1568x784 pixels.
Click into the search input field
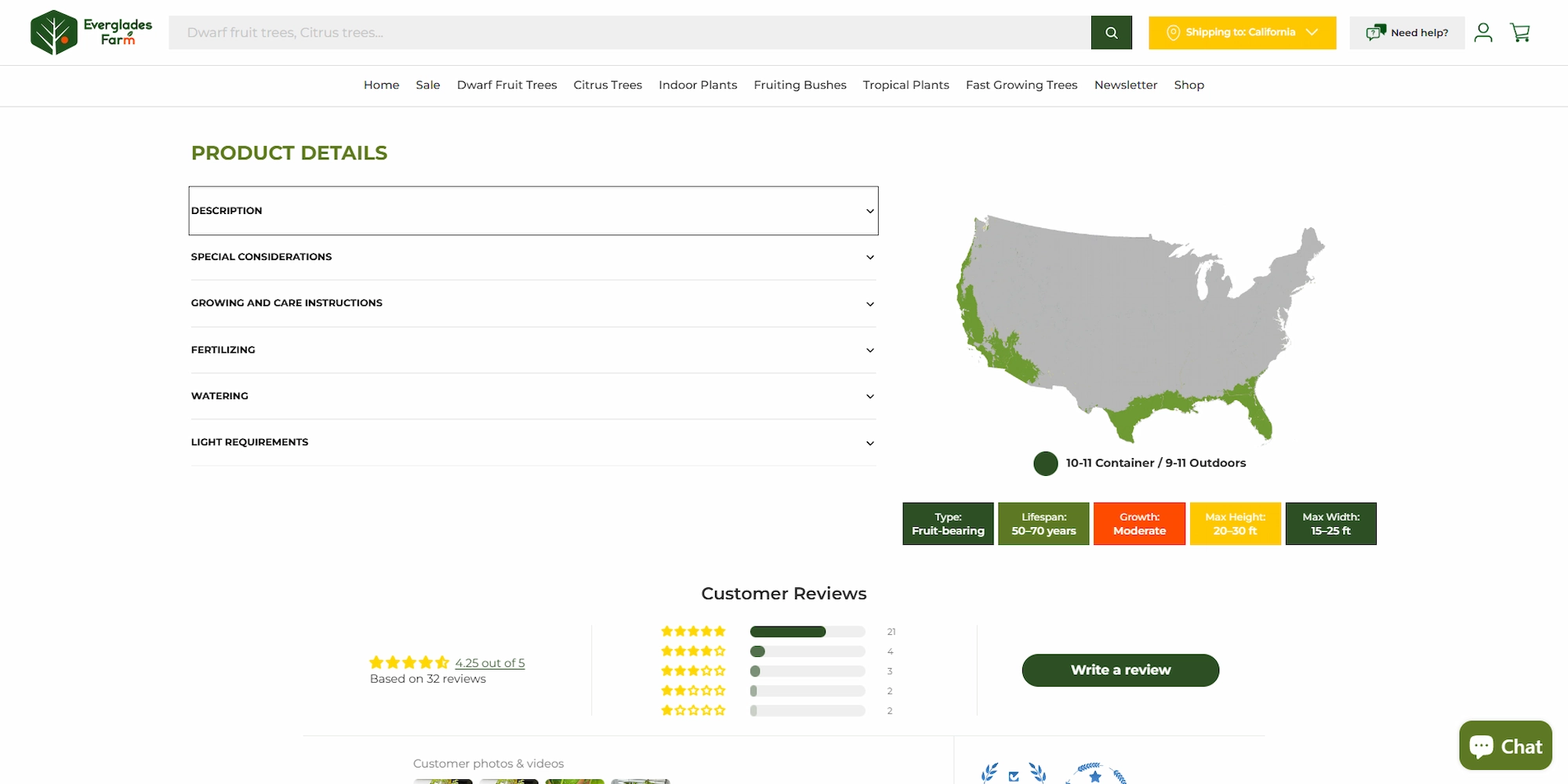629,33
